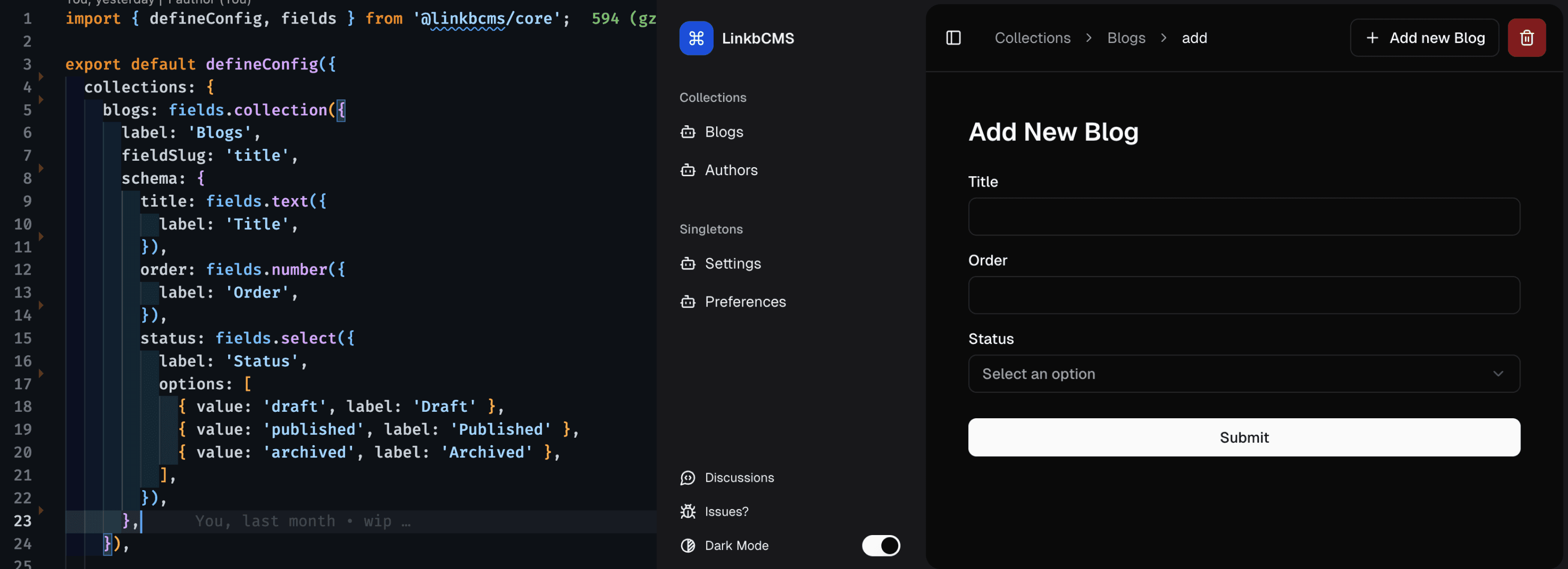This screenshot has width=1568, height=569.
Task: Click fields.collection call in code
Action: click(247, 109)
